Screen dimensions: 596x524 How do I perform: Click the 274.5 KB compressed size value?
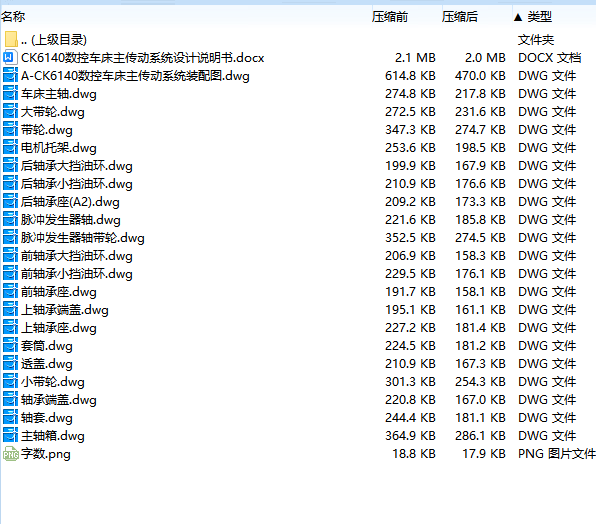pos(480,238)
